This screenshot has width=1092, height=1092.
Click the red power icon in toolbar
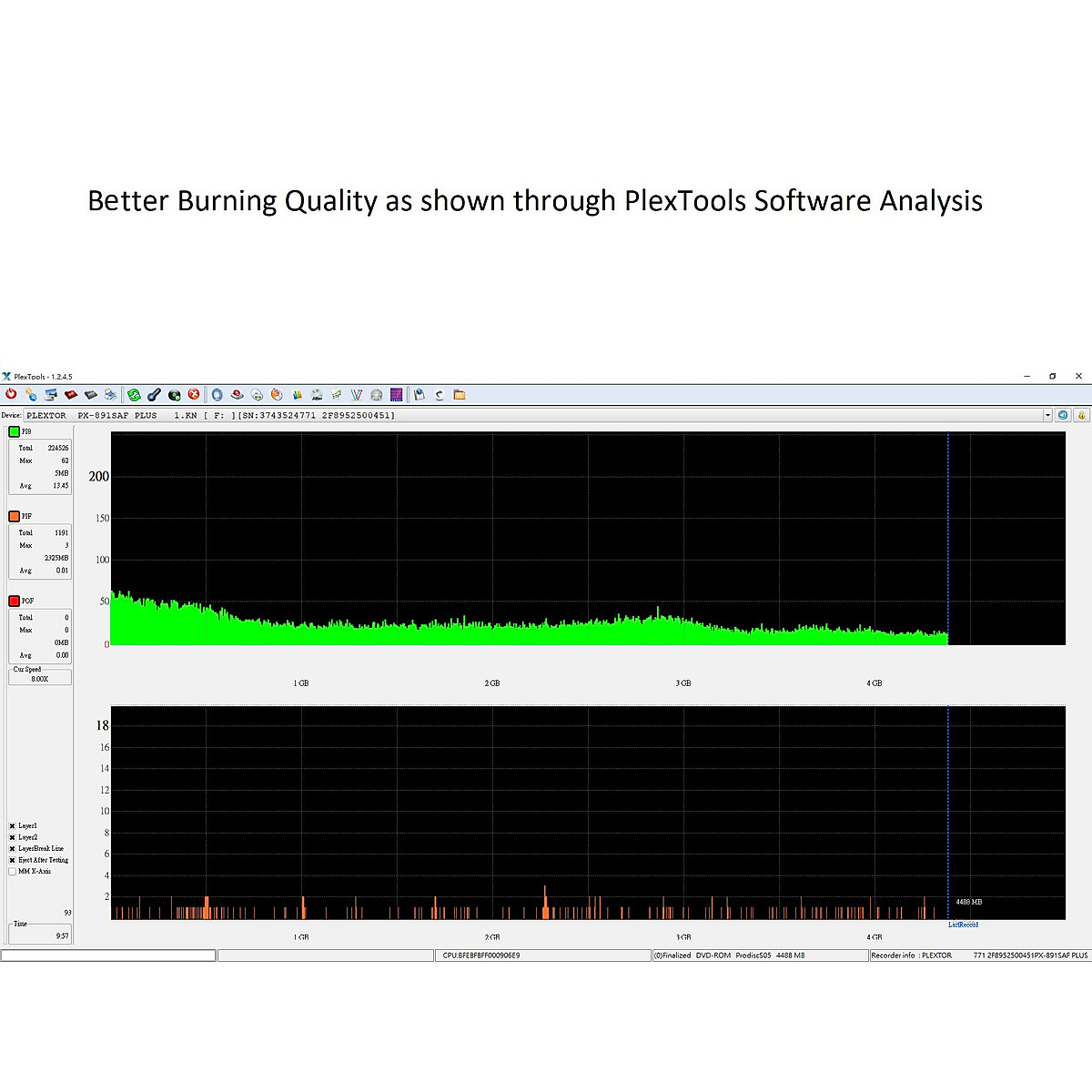pyautogui.click(x=11, y=394)
